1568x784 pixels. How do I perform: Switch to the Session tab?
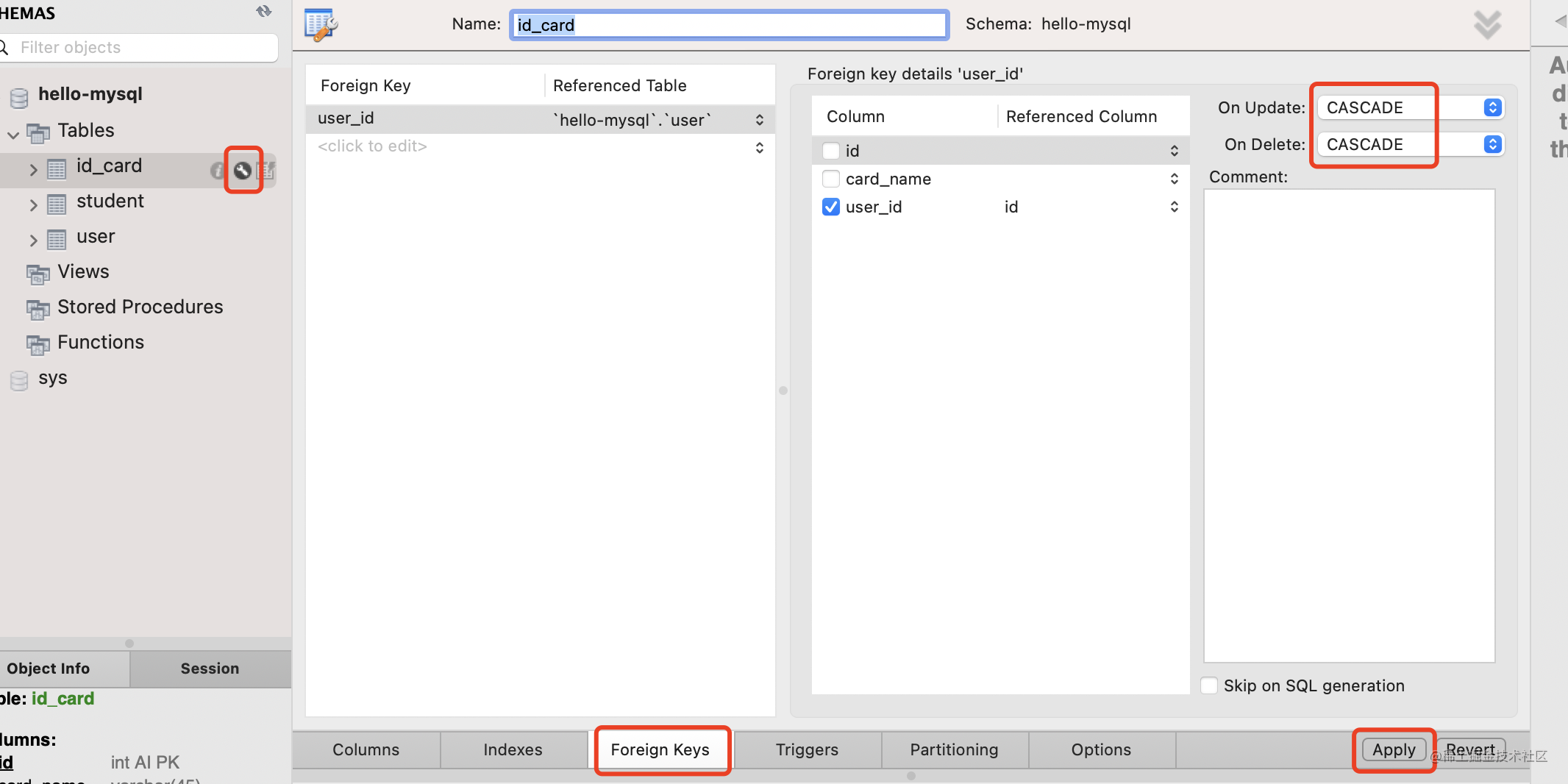(210, 669)
